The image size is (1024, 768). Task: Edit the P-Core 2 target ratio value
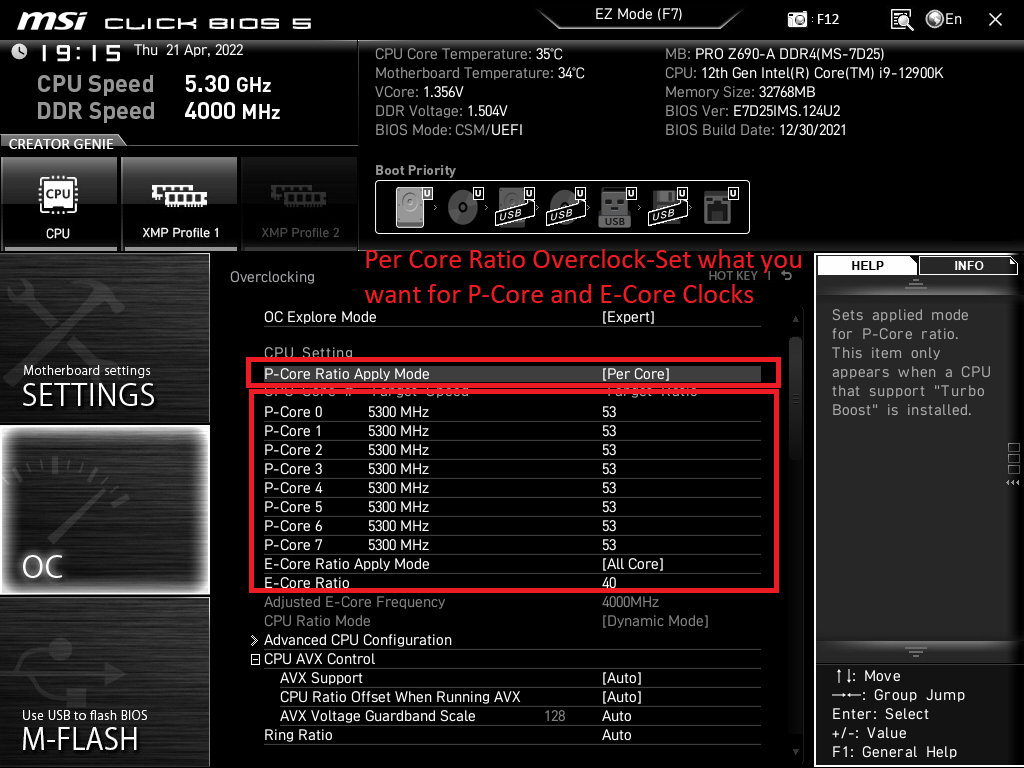pyautogui.click(x=609, y=450)
